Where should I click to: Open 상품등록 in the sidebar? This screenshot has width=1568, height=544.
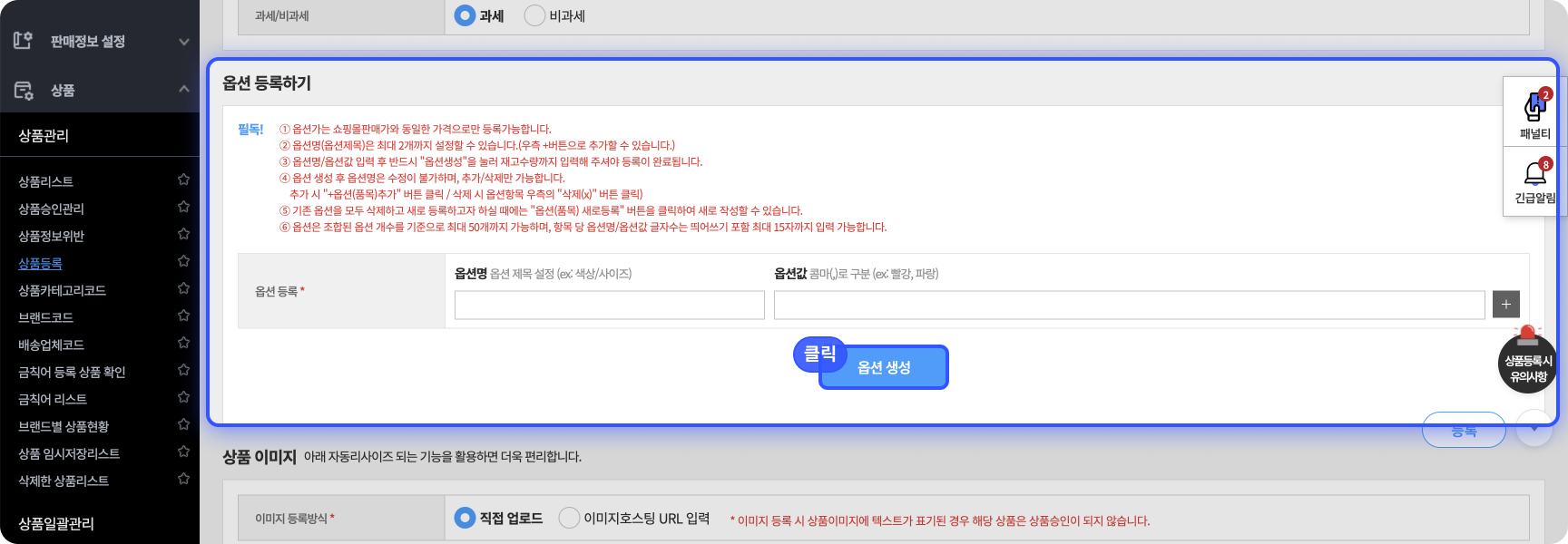click(x=41, y=264)
